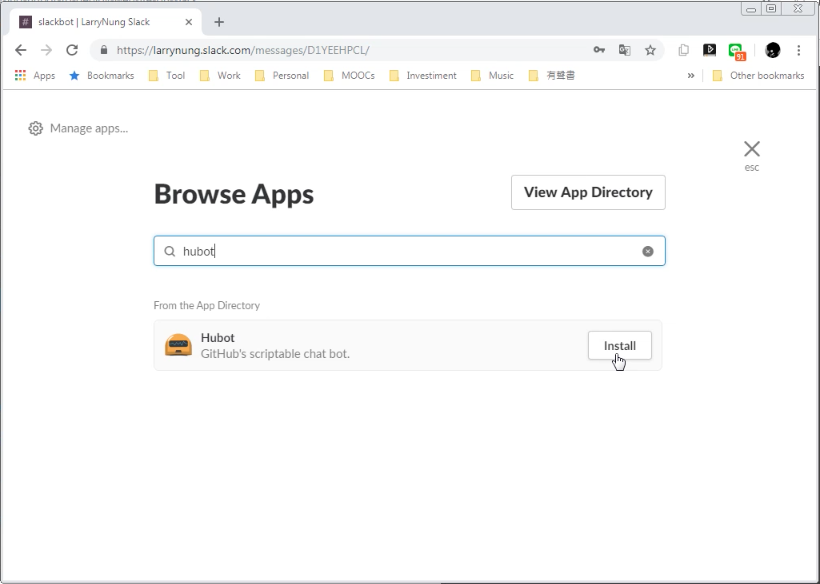820x584 pixels.
Task: Click the lock icon in the address bar
Action: tap(104, 50)
